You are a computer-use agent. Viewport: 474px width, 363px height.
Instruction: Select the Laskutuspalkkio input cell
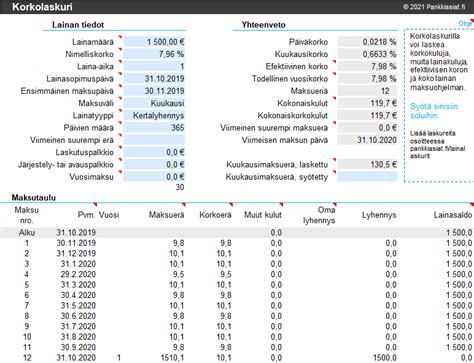coord(154,152)
